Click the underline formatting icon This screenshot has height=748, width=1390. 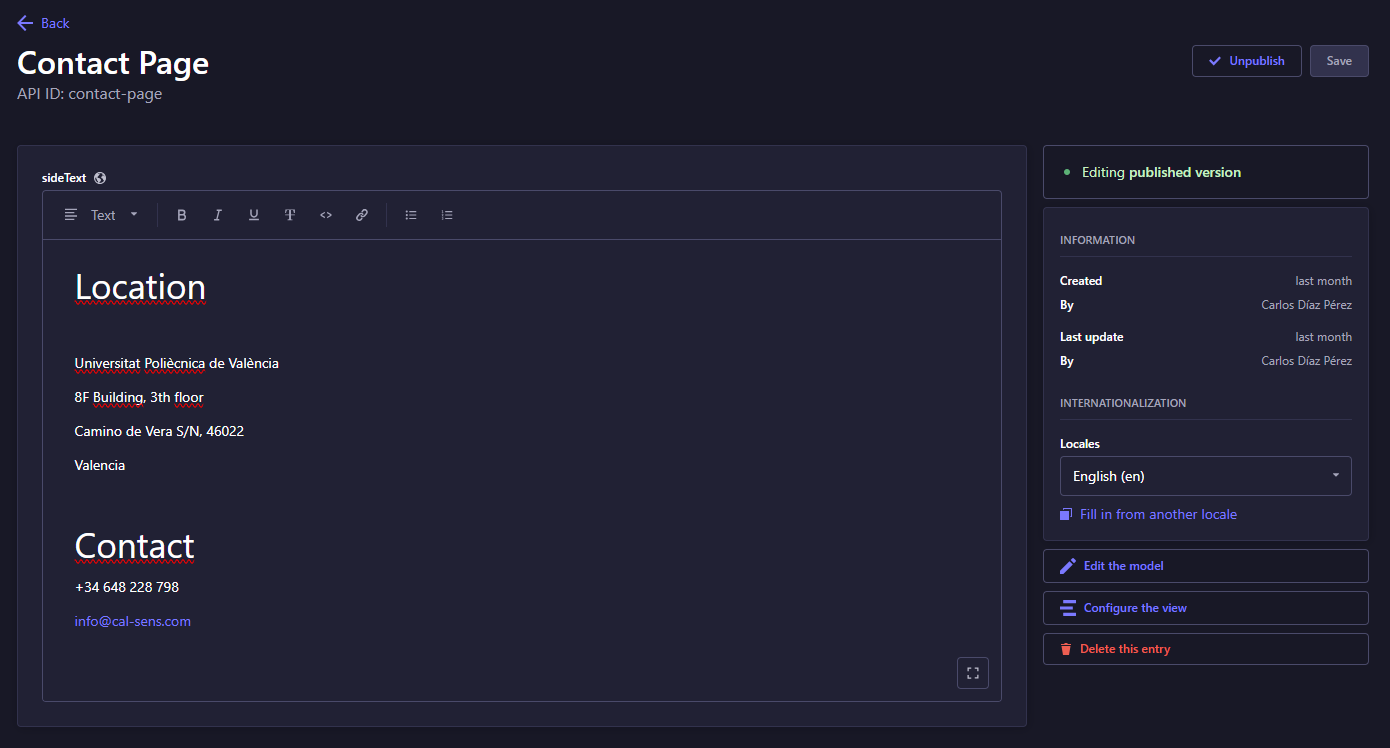[x=254, y=215]
